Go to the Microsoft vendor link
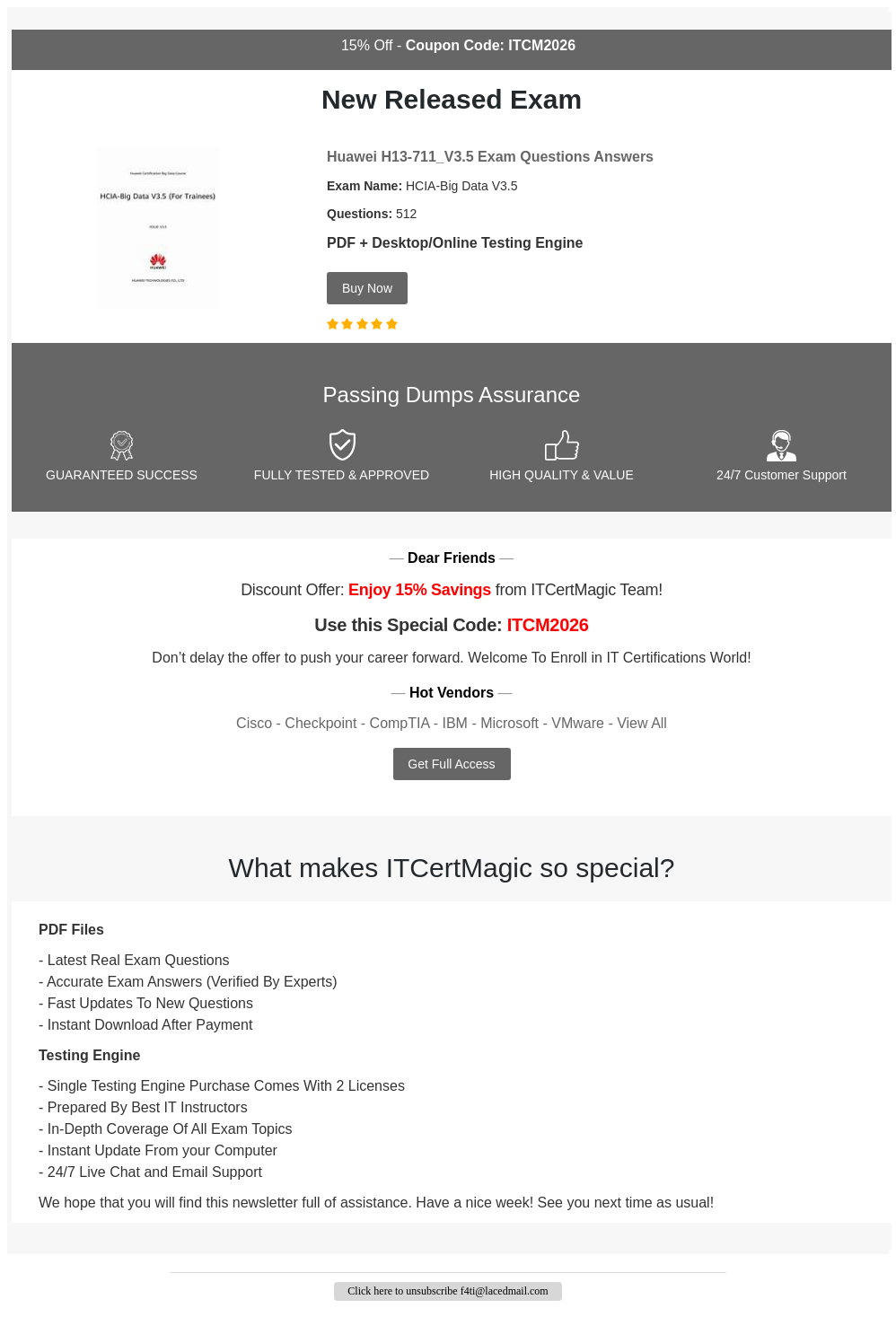The width and height of the screenshot is (896, 1317). click(x=509, y=724)
